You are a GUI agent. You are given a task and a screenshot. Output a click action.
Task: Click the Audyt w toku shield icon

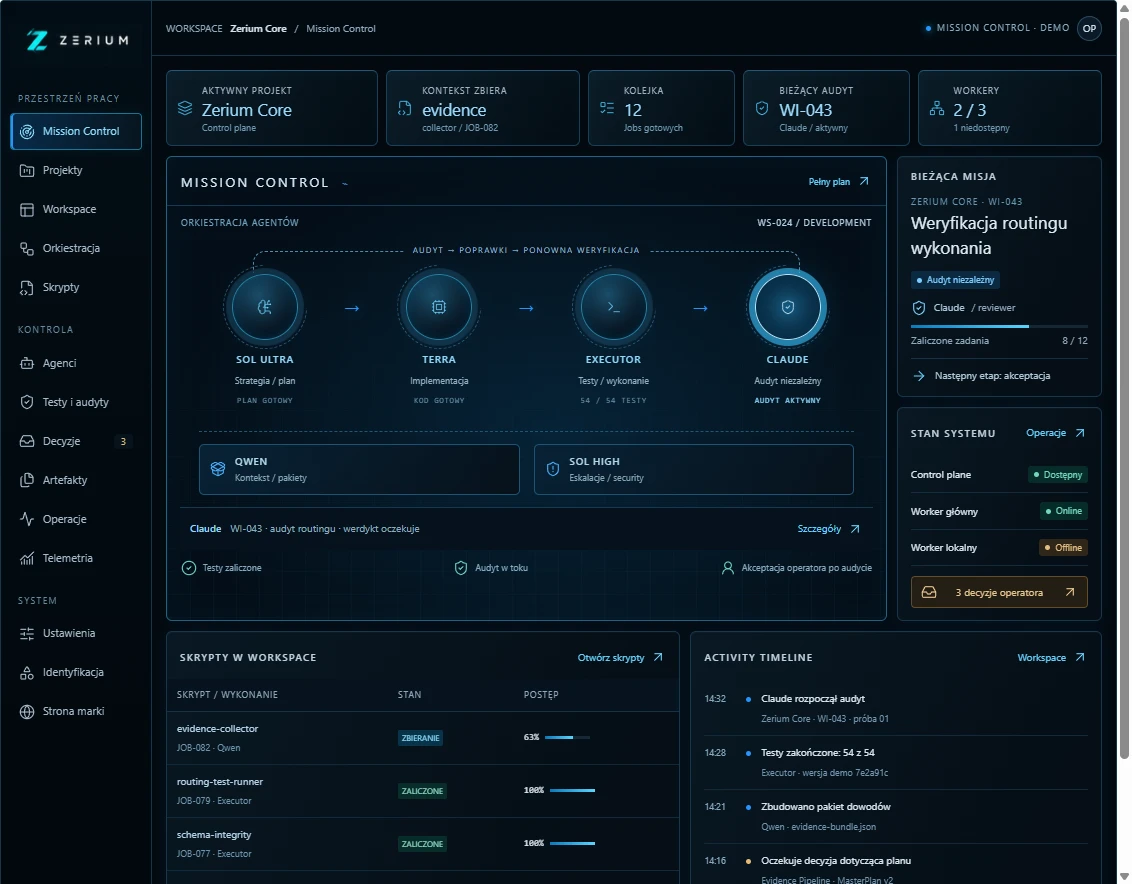(461, 568)
